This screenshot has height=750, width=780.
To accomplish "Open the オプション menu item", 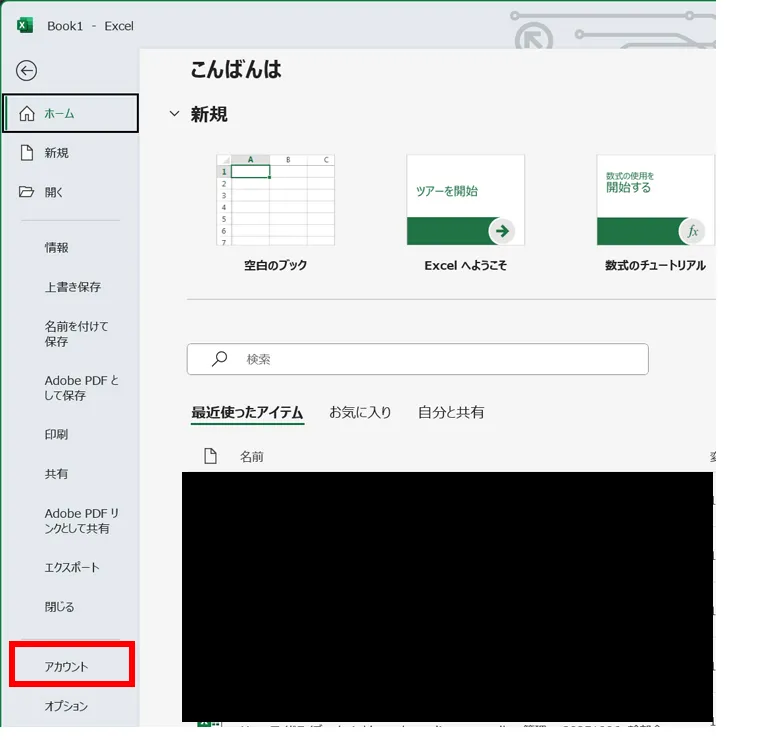I will pos(67,706).
